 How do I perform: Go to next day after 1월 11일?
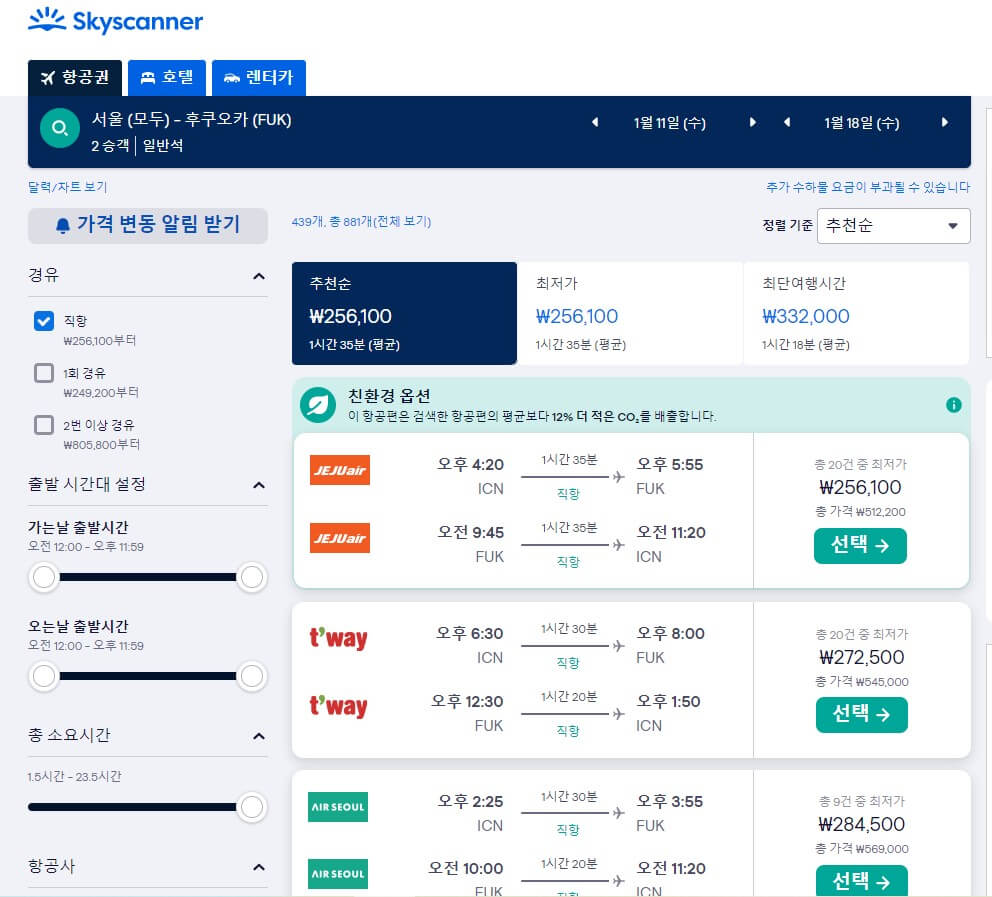pos(752,122)
